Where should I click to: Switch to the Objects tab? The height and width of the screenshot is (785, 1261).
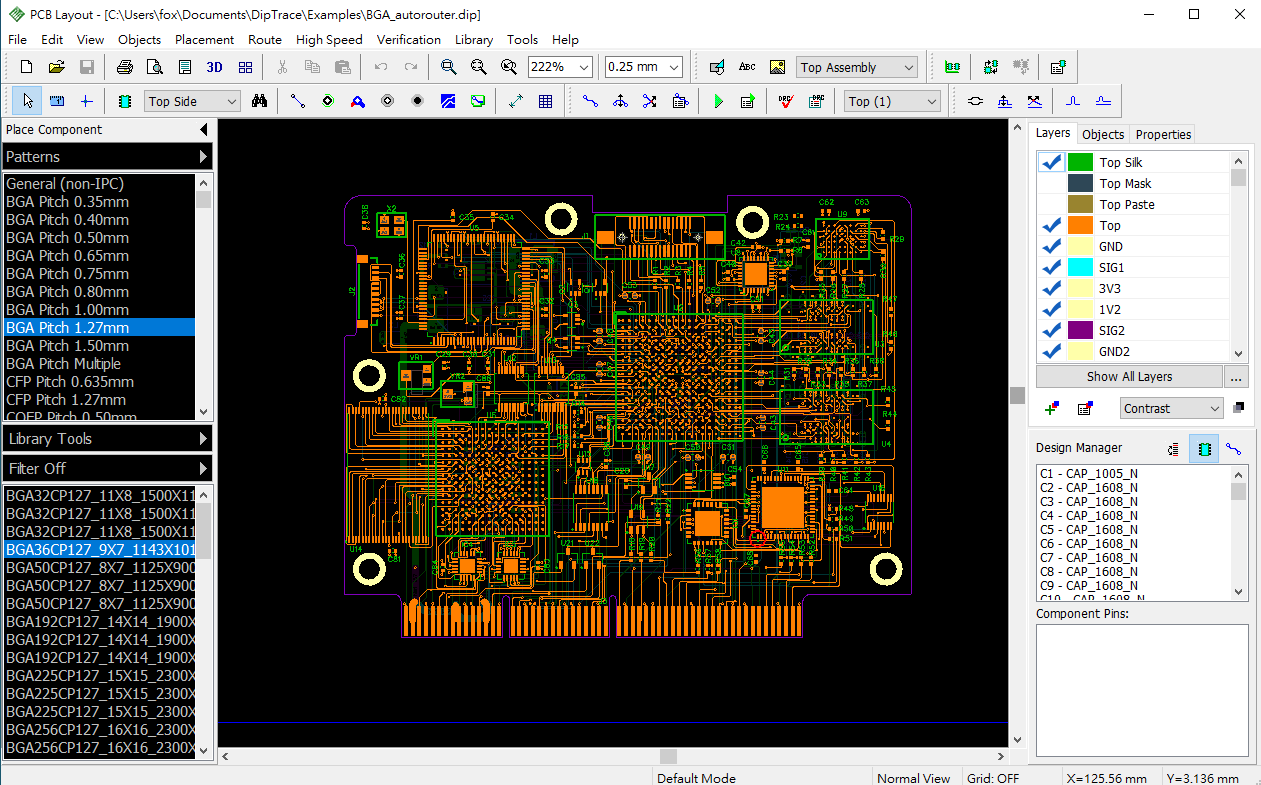pyautogui.click(x=1102, y=134)
